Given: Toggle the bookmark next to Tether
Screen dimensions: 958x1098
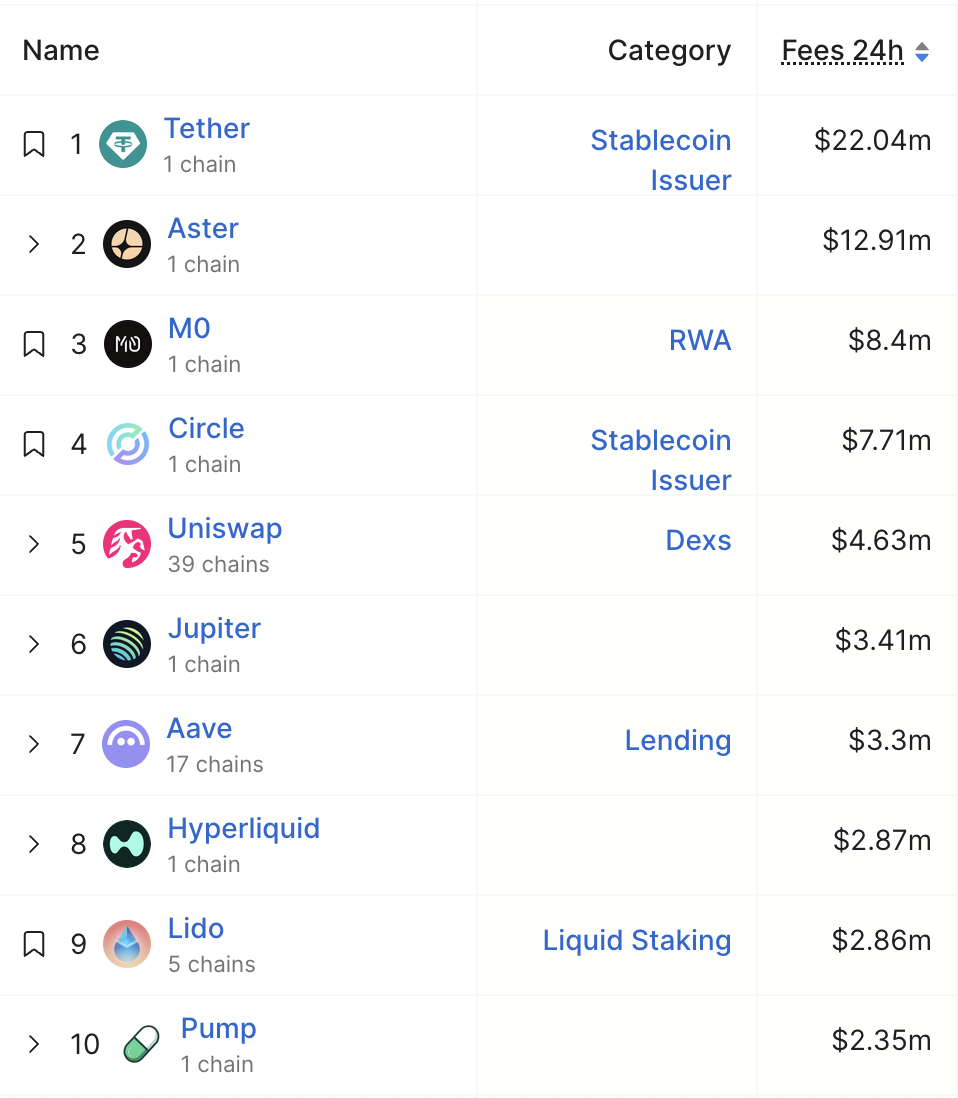Looking at the screenshot, I should coord(33,144).
